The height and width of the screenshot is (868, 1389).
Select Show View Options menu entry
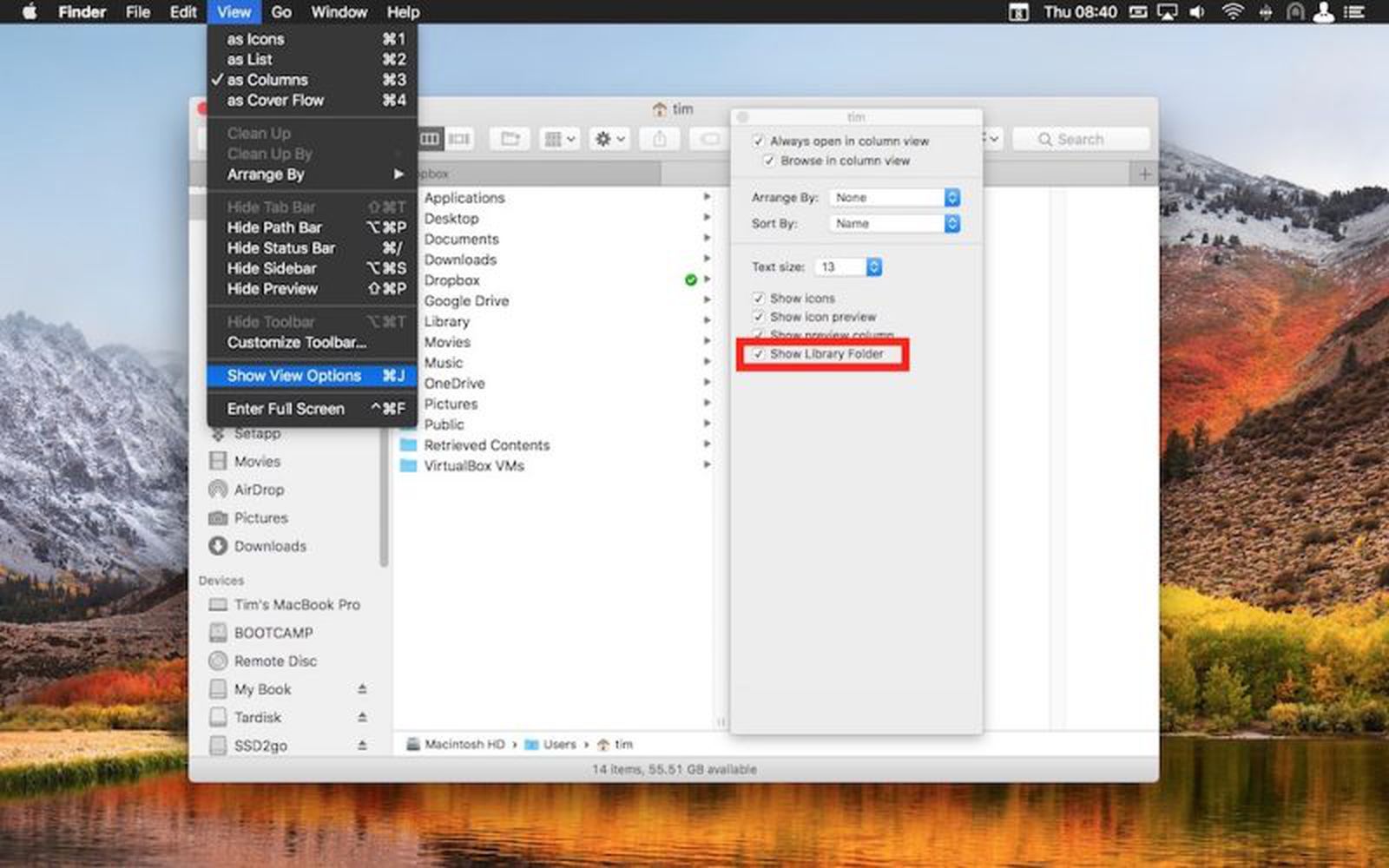tap(294, 375)
